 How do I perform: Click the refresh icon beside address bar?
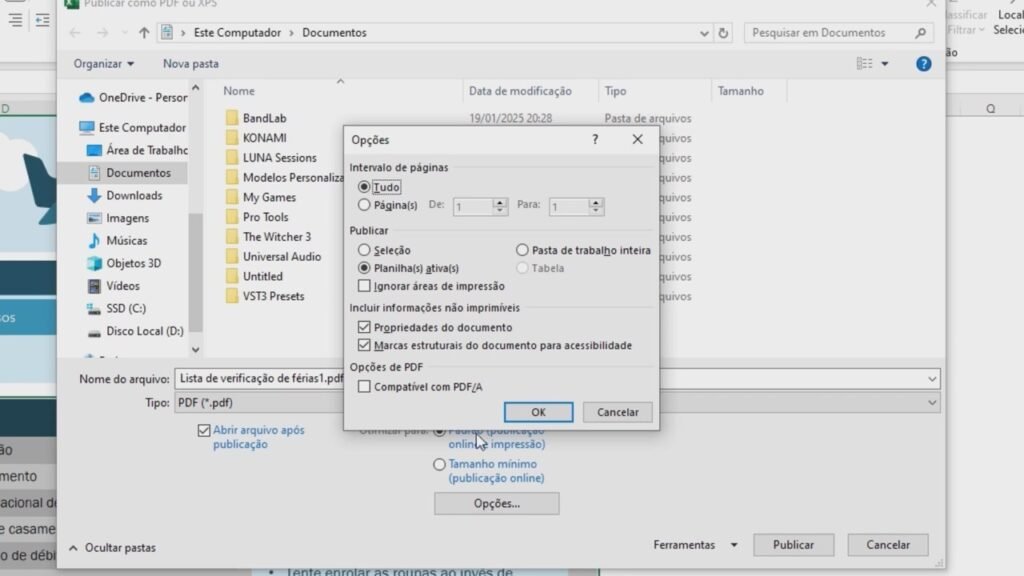tap(723, 33)
